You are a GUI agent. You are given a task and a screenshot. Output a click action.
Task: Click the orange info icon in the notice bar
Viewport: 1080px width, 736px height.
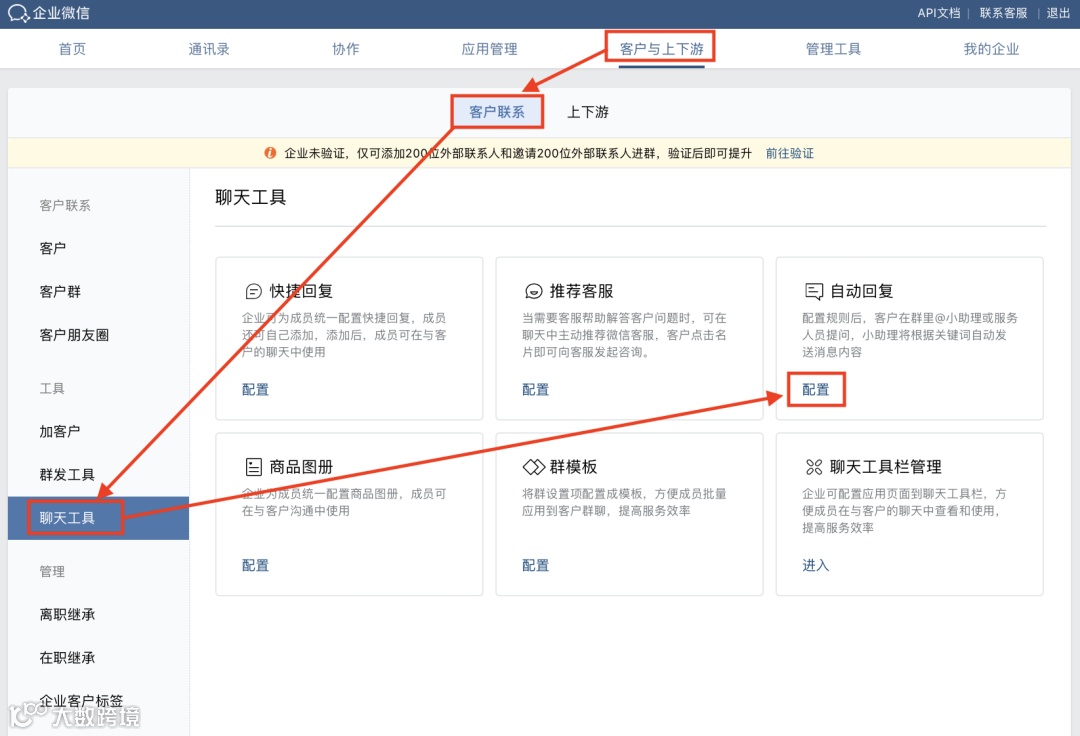click(x=270, y=153)
